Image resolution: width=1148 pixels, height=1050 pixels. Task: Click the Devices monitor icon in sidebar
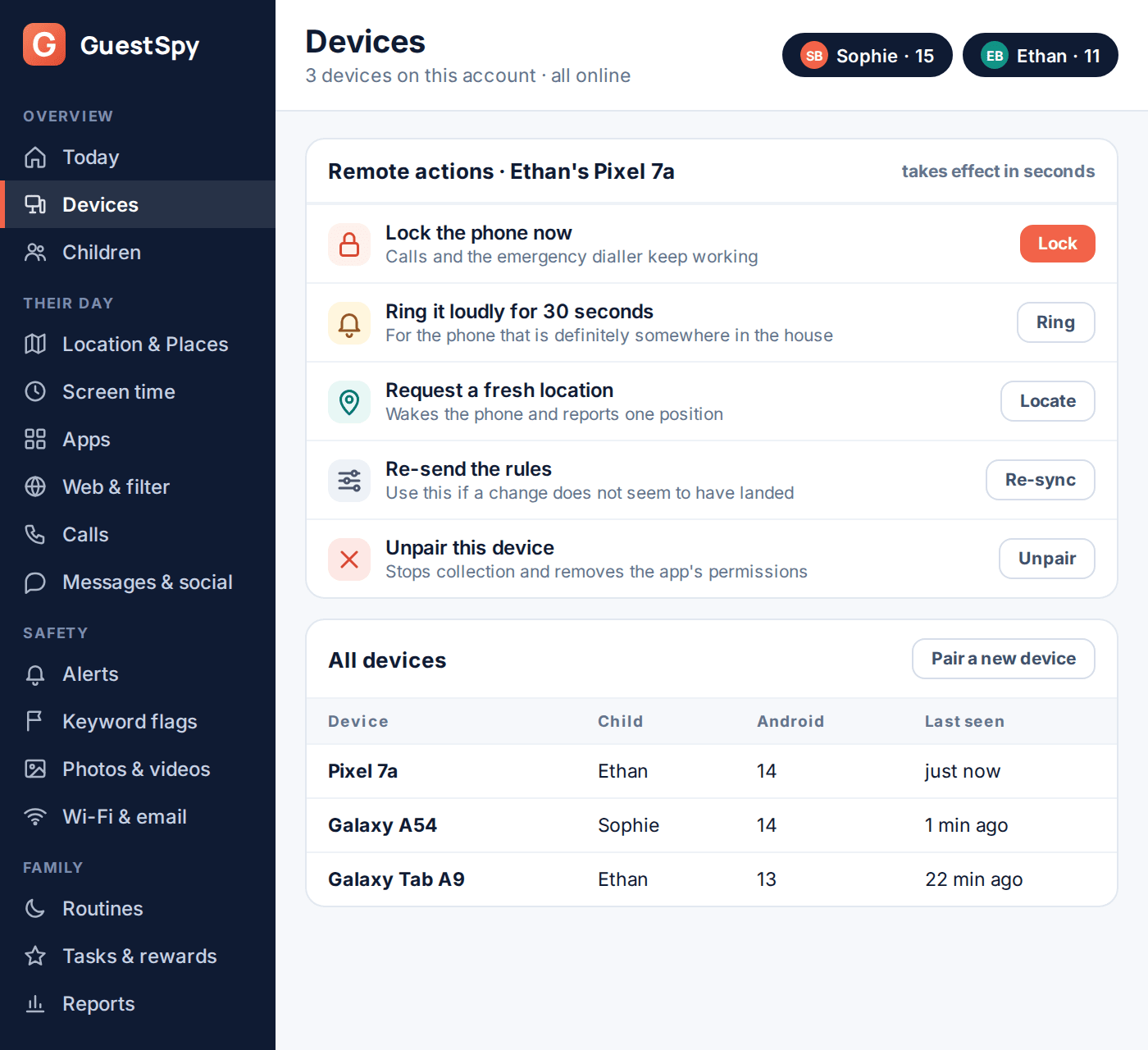coord(35,204)
